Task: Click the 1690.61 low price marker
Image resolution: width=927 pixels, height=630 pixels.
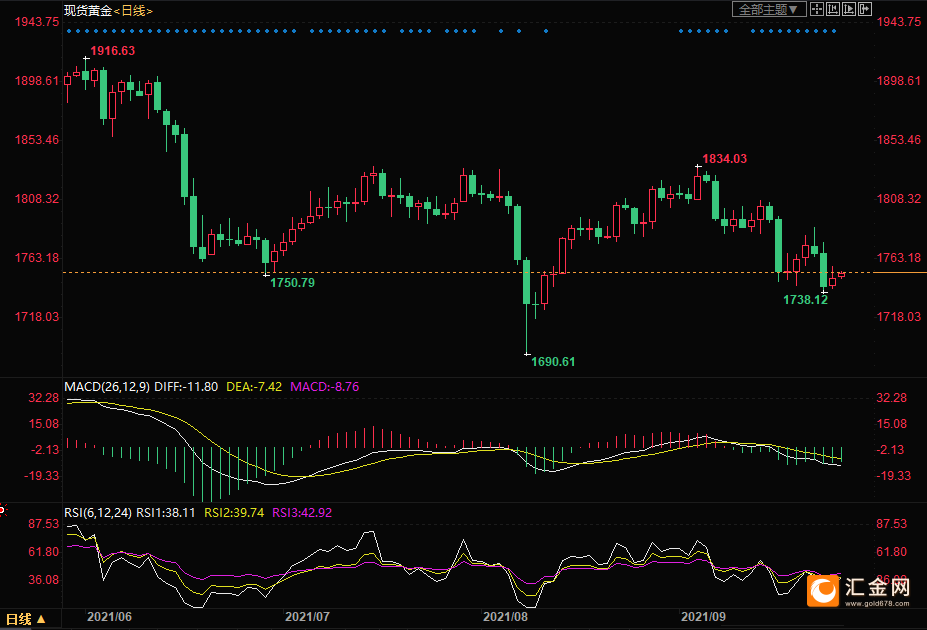Action: click(553, 362)
